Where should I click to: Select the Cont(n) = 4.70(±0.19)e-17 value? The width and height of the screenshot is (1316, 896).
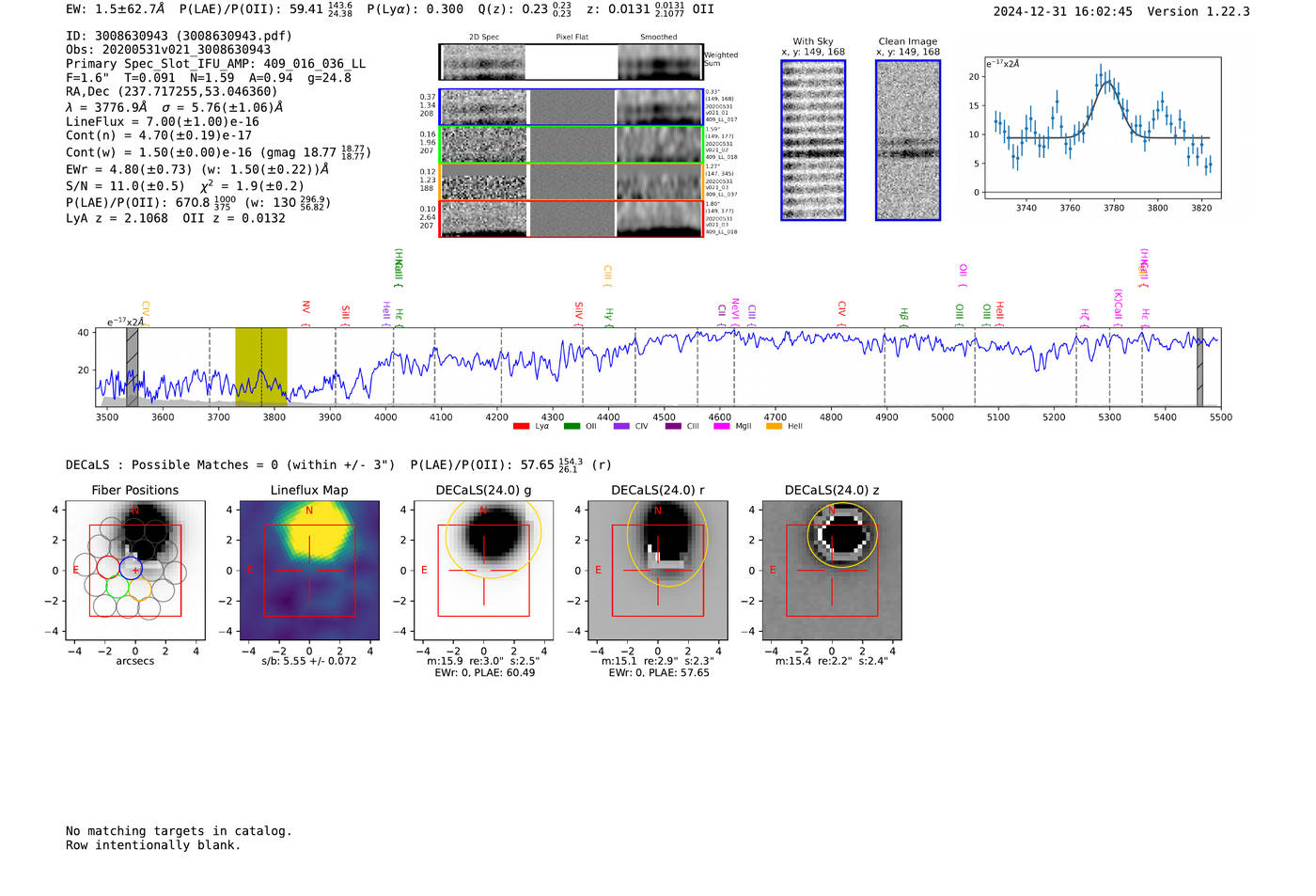[159, 135]
